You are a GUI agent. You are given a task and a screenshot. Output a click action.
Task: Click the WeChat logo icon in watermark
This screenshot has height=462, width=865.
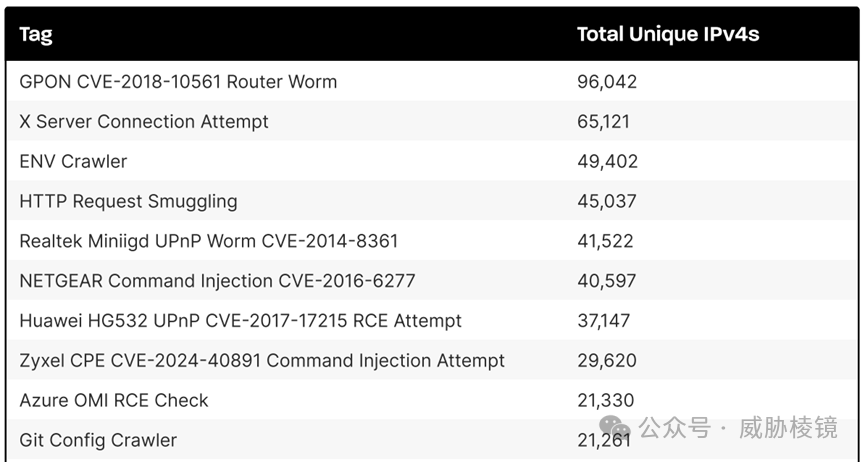click(615, 428)
